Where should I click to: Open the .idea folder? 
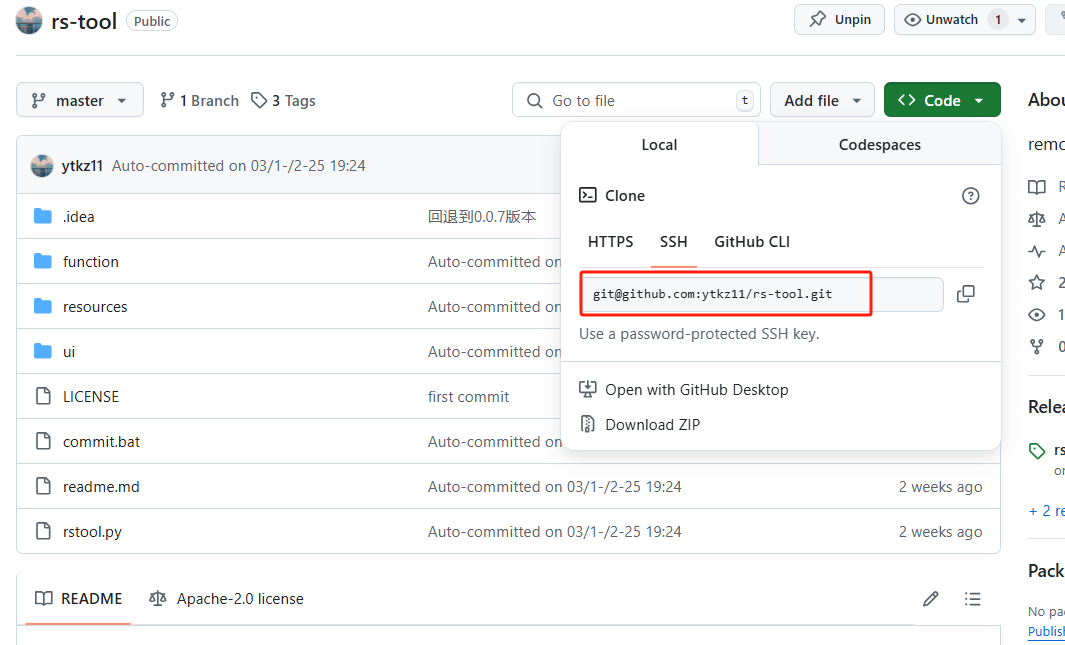(79, 217)
